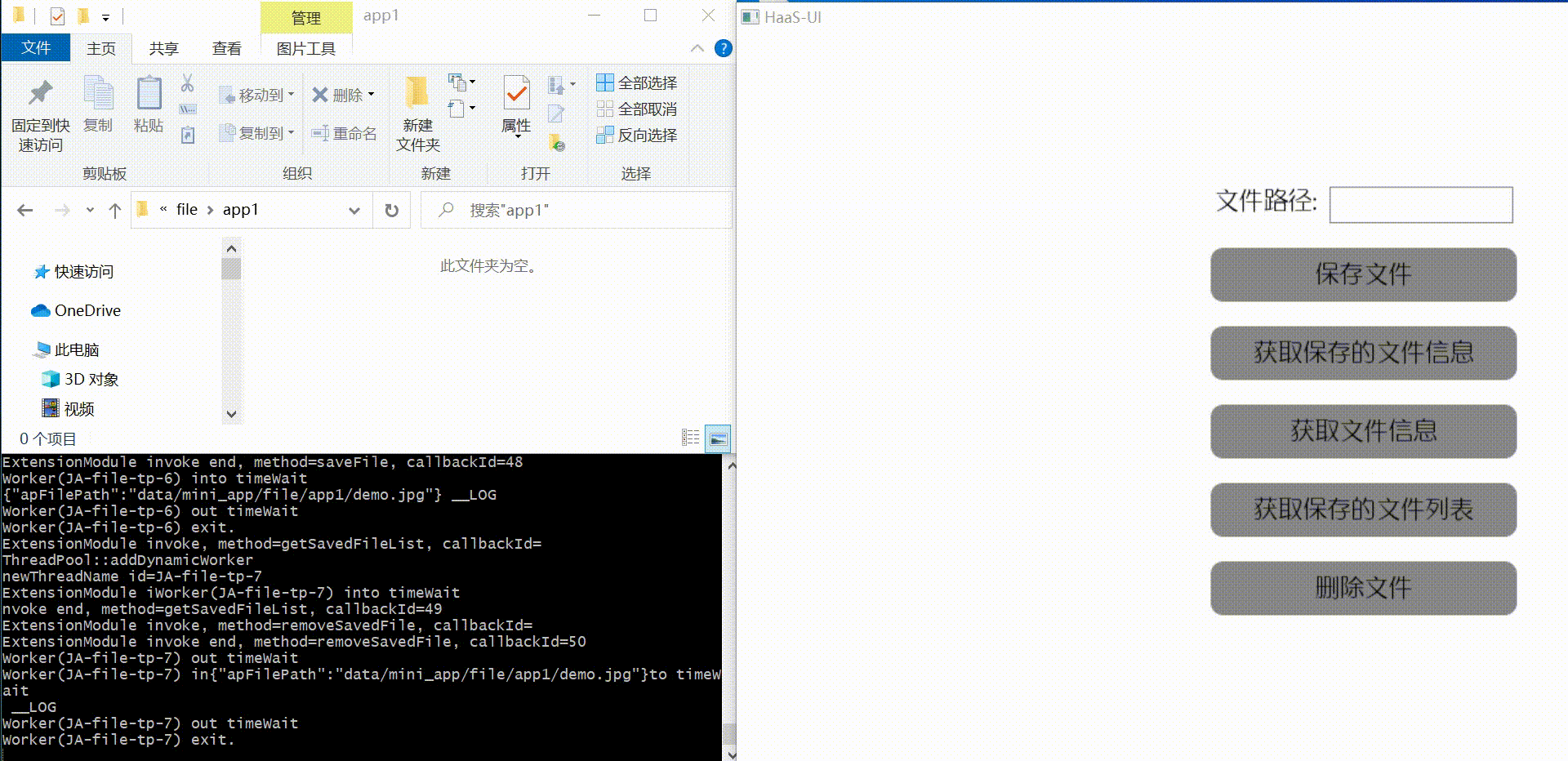Select the 共享 ribbon tab
Image resolution: width=1568 pixels, height=761 pixels.
(163, 48)
